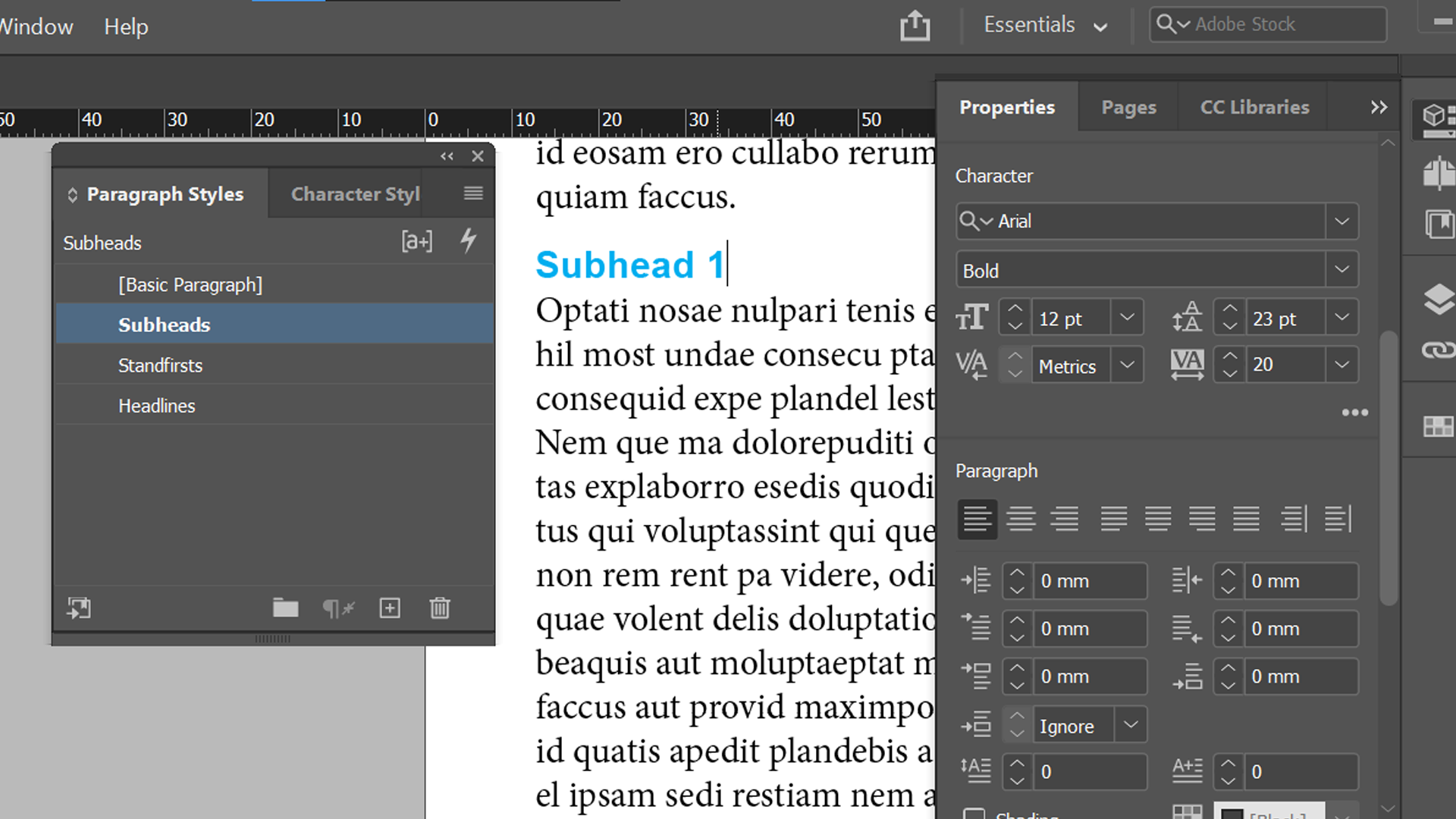Open the Character Styles tab

click(355, 193)
